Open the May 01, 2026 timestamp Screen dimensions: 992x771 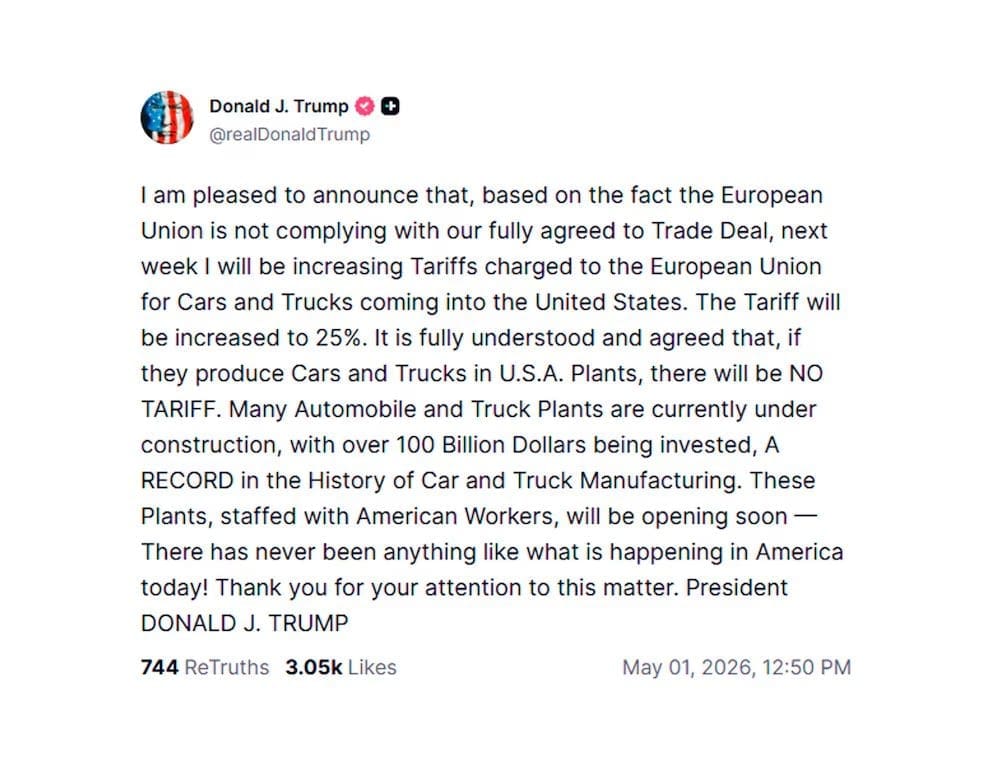687,667
